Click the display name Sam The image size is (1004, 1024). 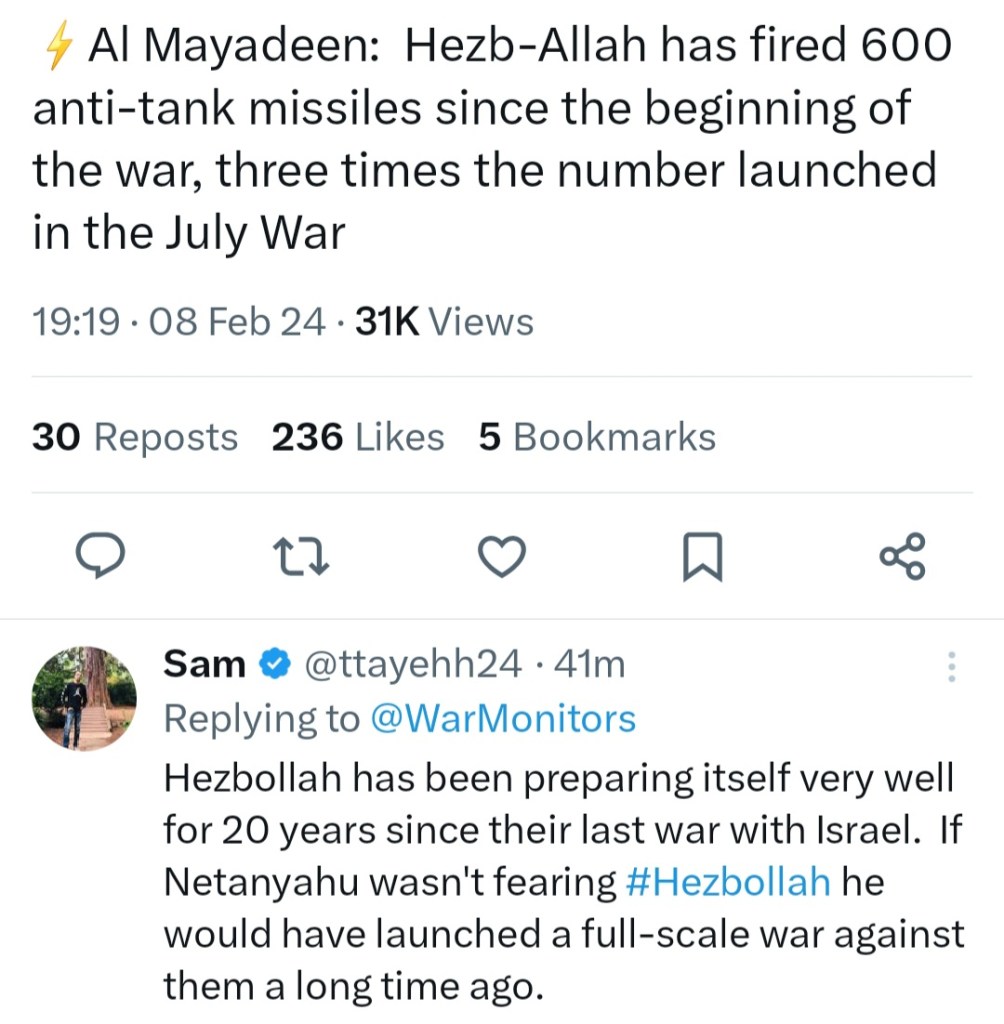(x=204, y=664)
